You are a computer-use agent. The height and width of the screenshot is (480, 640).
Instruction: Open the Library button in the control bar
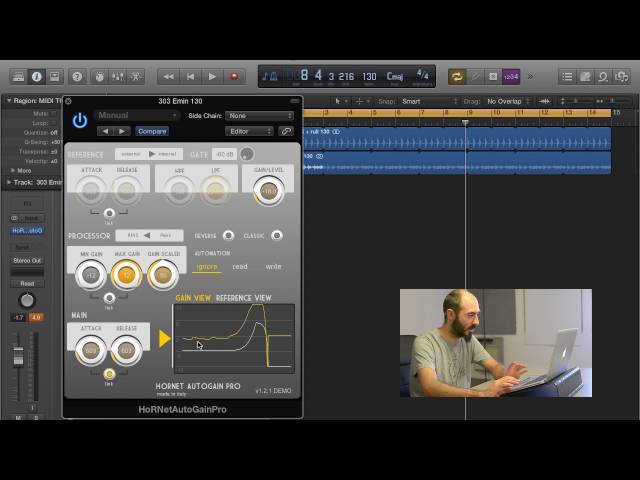click(18, 76)
